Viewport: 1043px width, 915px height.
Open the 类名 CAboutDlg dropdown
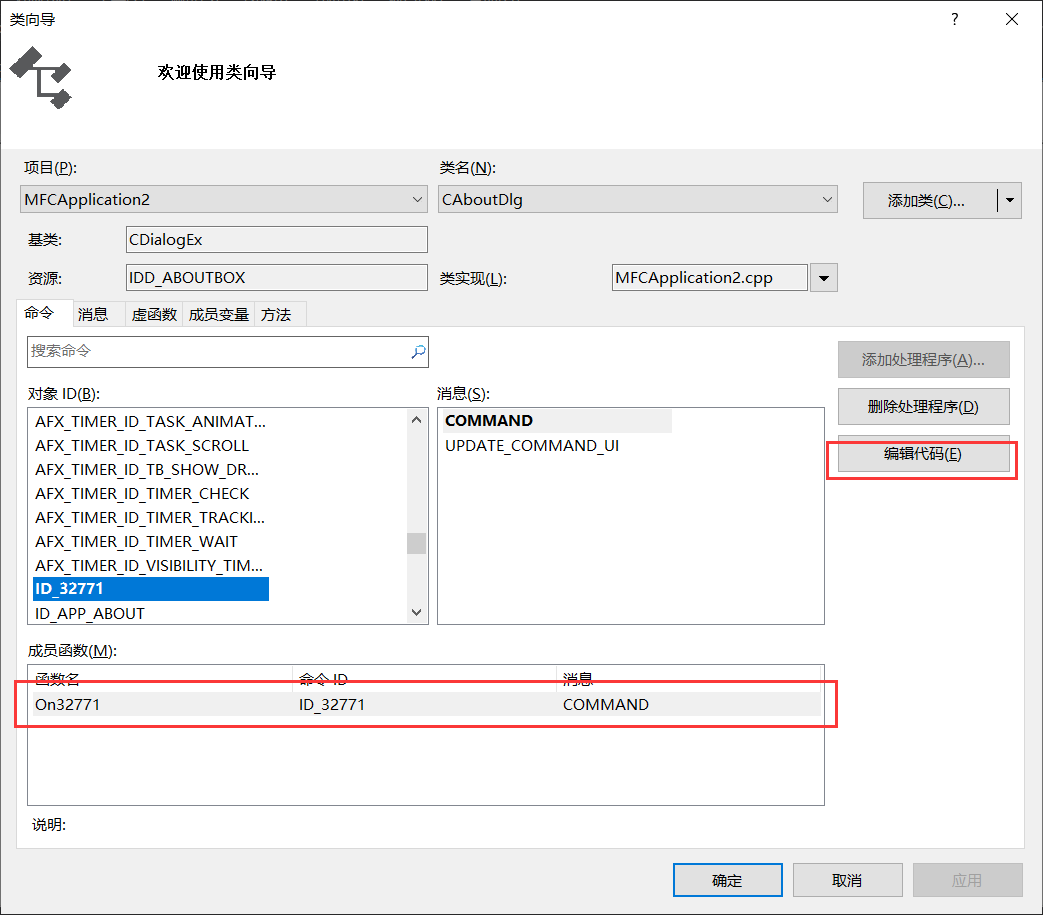[637, 199]
